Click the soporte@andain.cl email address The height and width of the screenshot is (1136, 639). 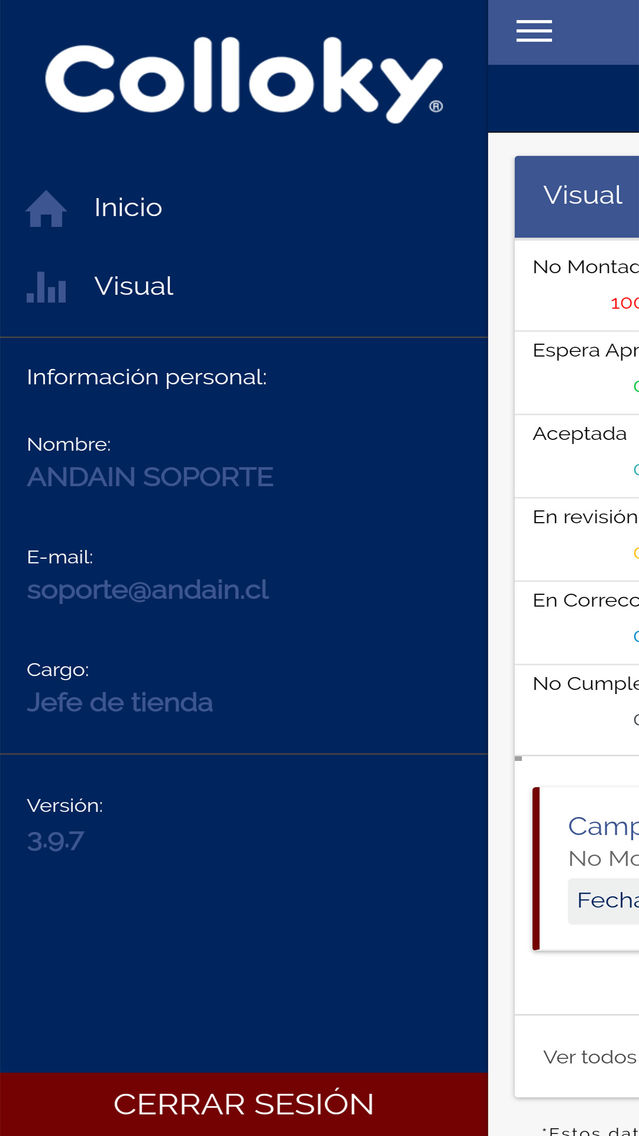click(x=148, y=590)
